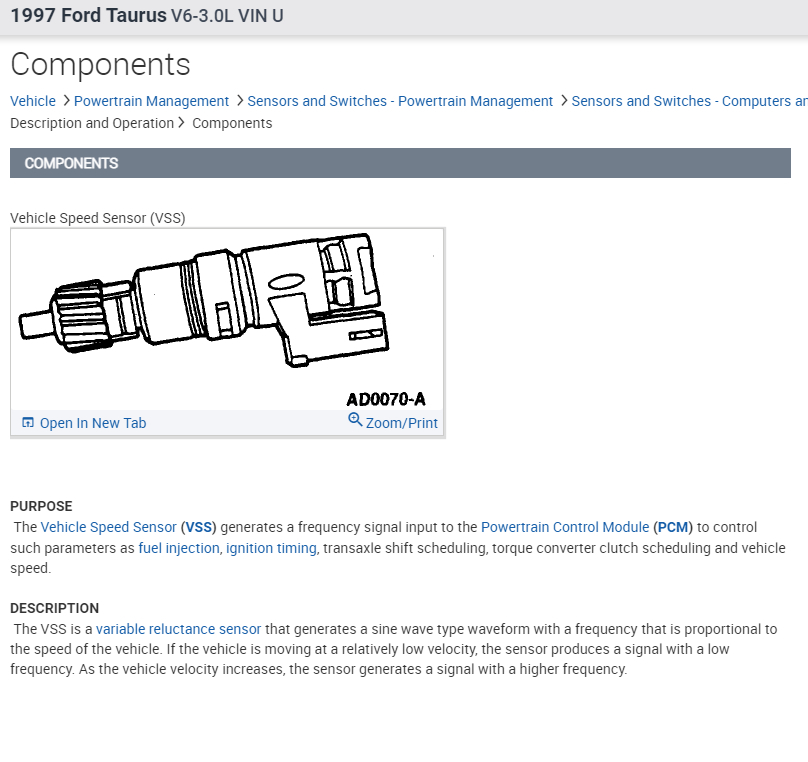Follow the fuel injection link
This screenshot has width=808, height=762.
coord(179,548)
